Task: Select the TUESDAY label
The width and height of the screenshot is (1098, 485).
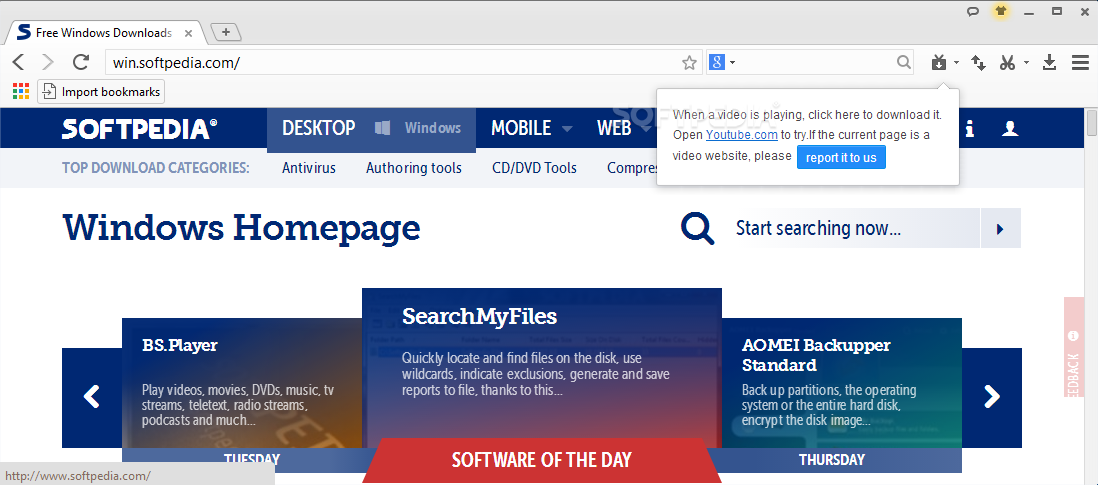Action: click(251, 460)
